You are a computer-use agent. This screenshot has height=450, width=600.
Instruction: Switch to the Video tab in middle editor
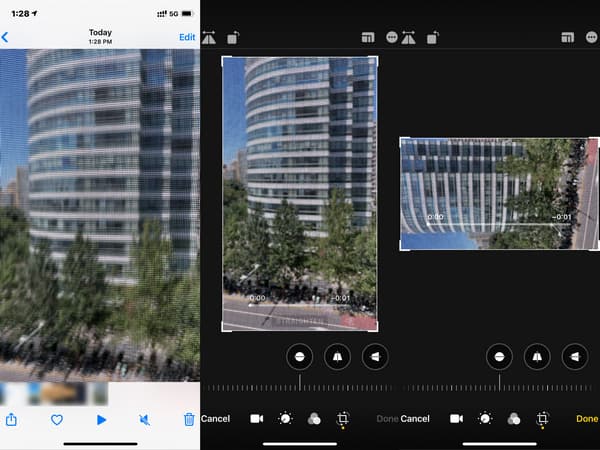pyautogui.click(x=257, y=419)
